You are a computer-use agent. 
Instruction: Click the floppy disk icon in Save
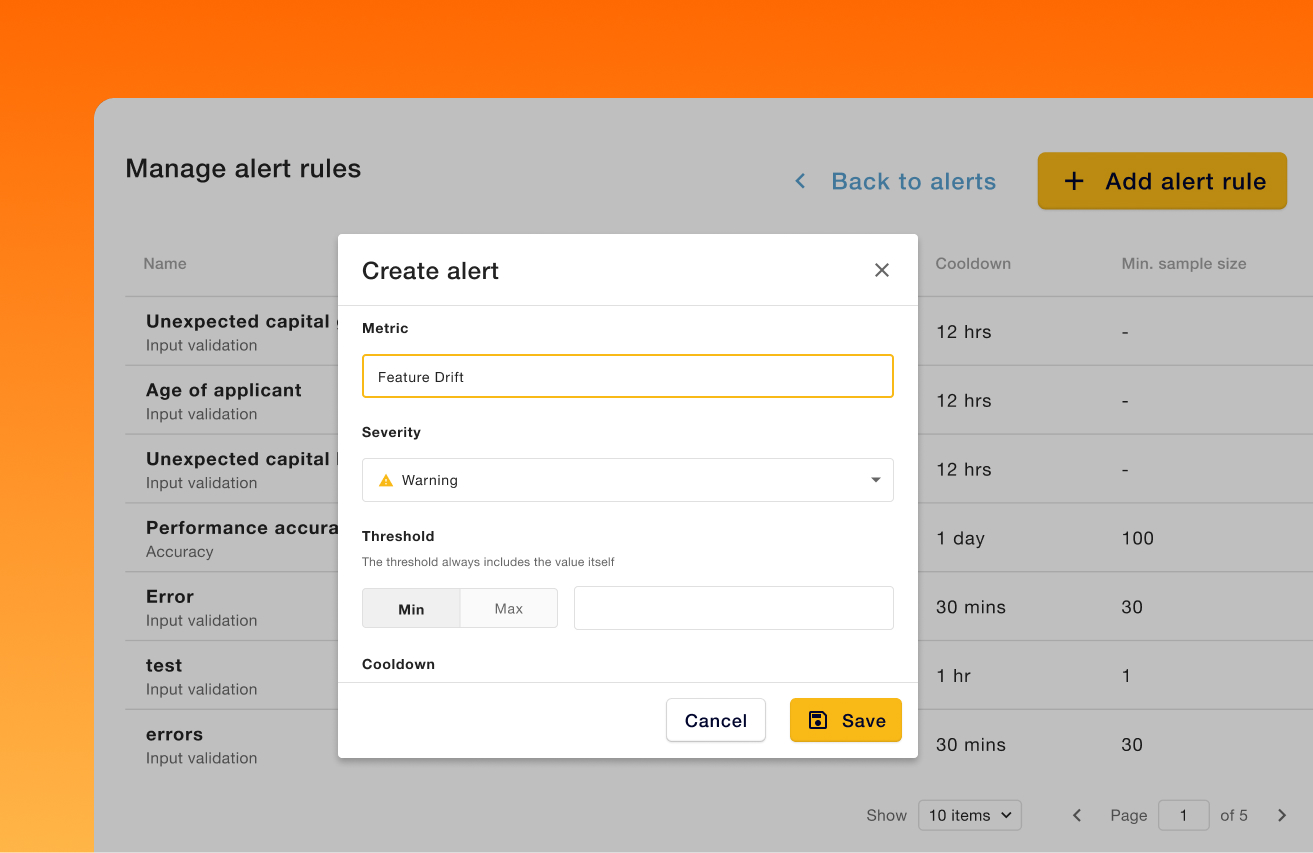[x=817, y=720]
